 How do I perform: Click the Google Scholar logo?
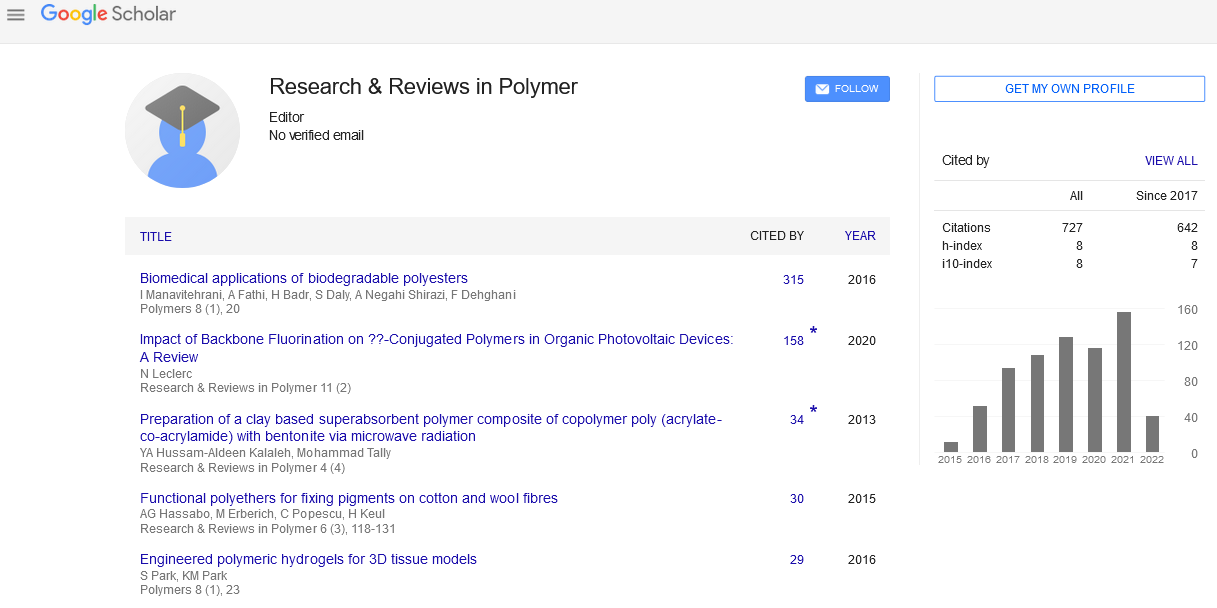tap(108, 14)
